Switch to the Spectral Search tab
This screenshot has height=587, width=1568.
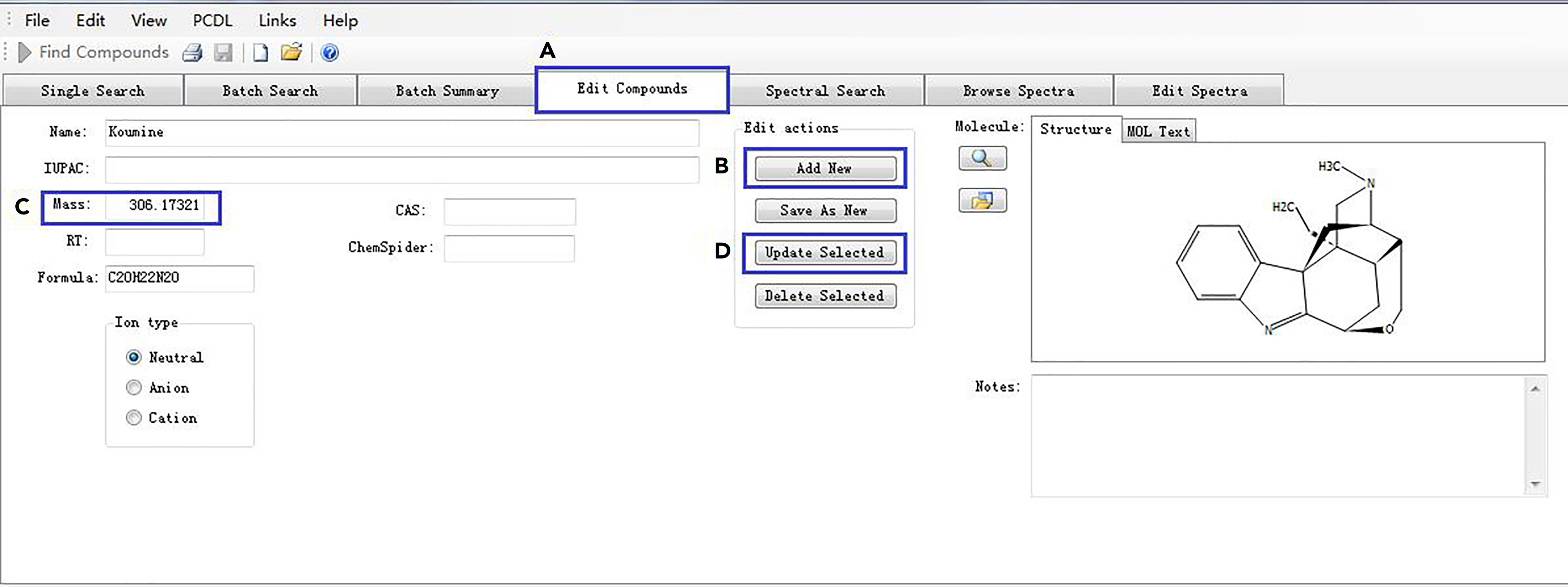click(825, 91)
